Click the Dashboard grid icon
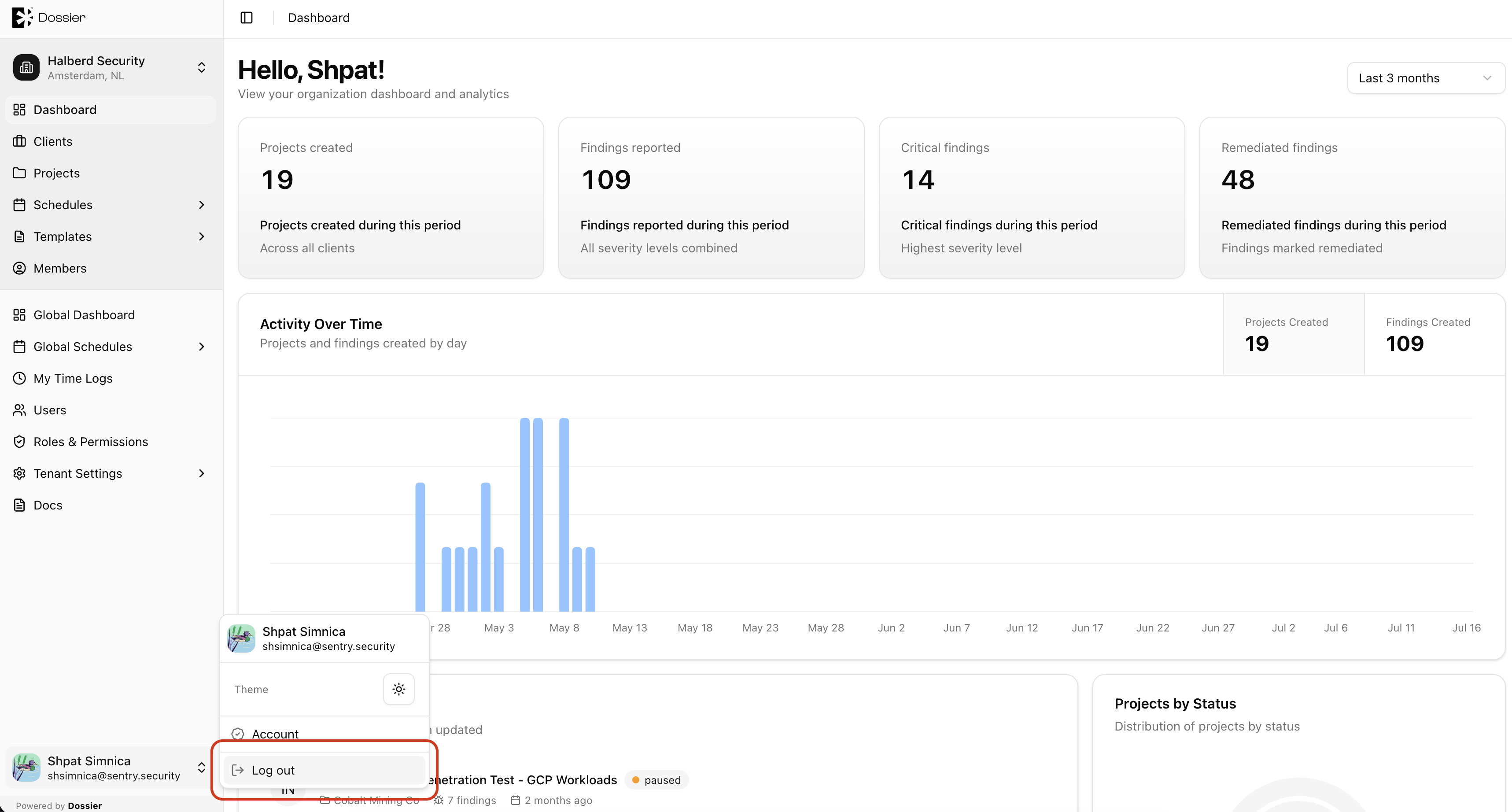The width and height of the screenshot is (1512, 812). pyautogui.click(x=19, y=110)
